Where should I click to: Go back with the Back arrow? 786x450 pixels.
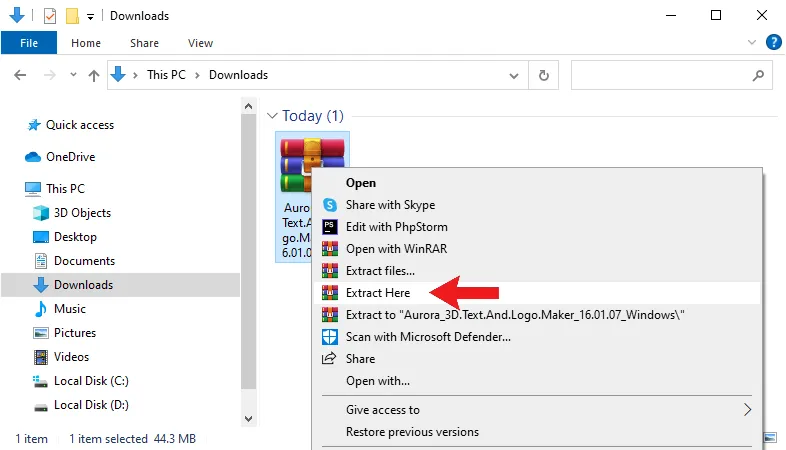tap(20, 75)
